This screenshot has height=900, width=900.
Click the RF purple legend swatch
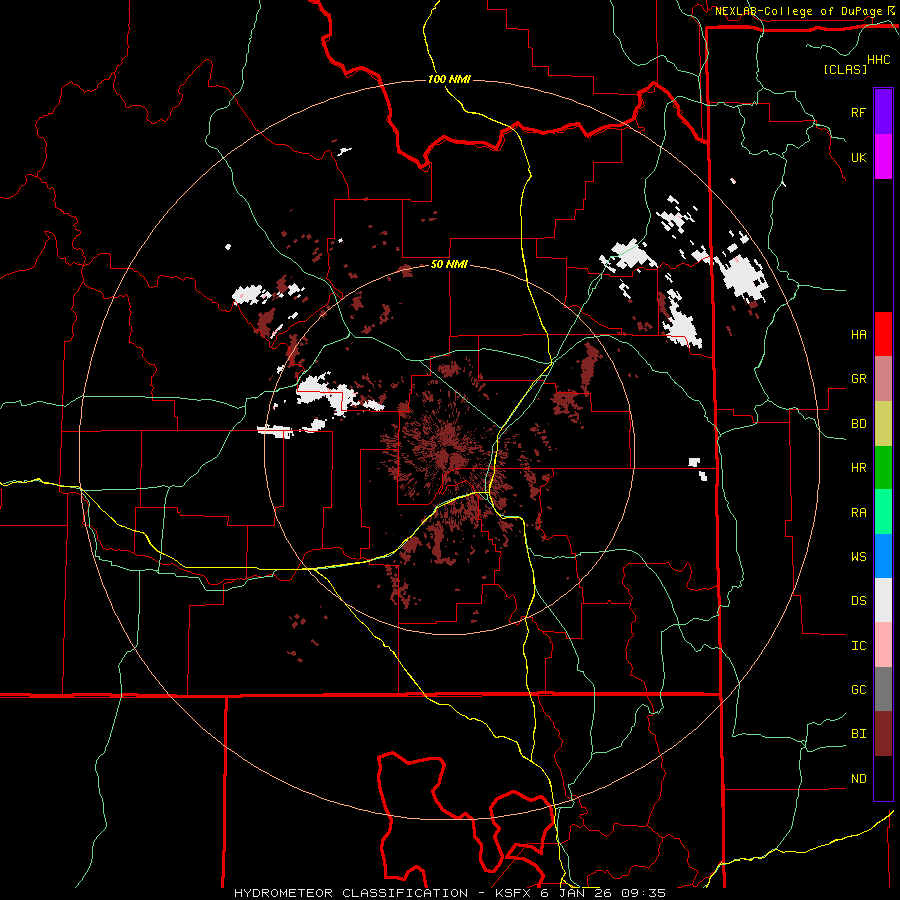[883, 112]
